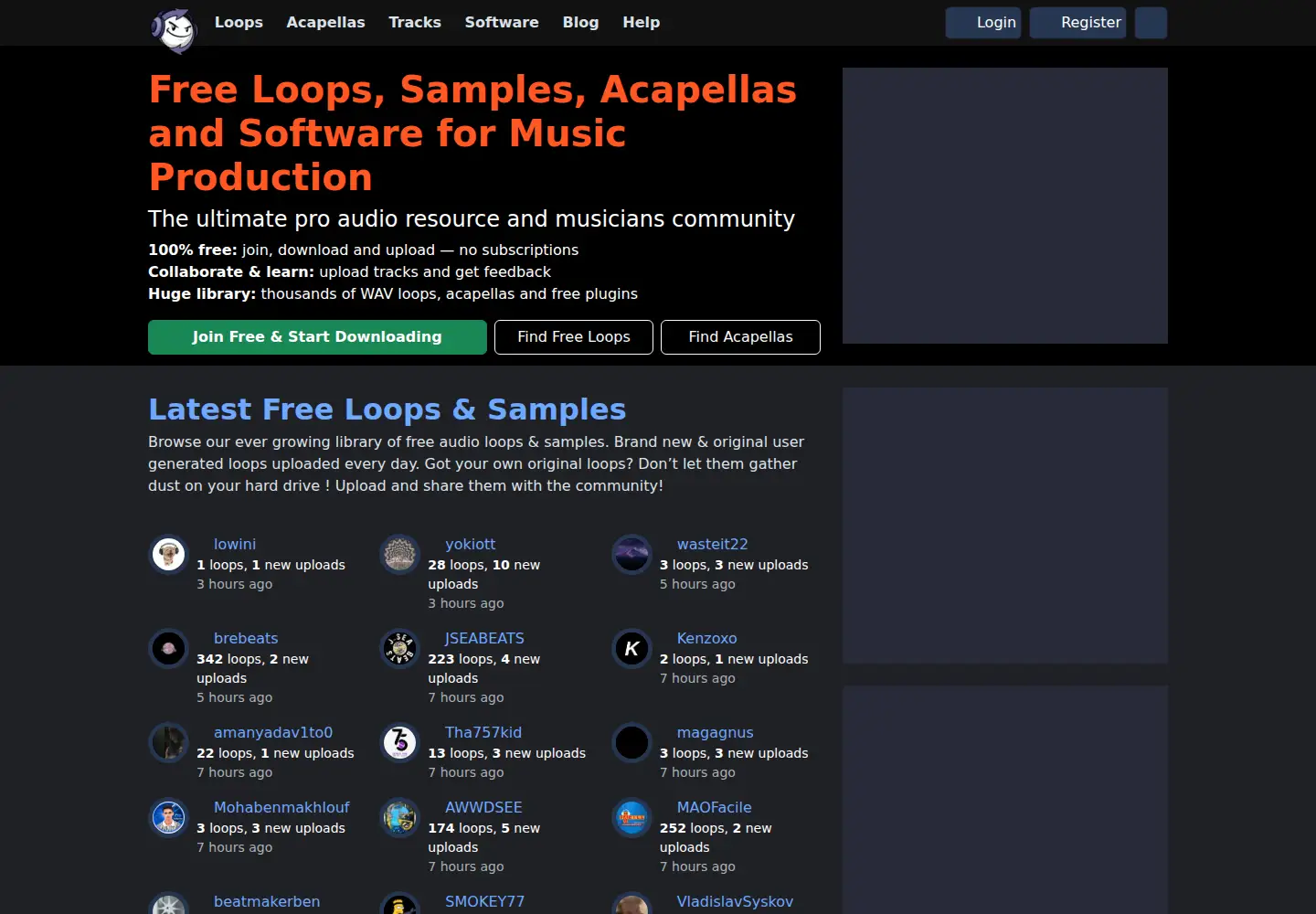
Task: Go to the Blog page
Action: click(580, 22)
